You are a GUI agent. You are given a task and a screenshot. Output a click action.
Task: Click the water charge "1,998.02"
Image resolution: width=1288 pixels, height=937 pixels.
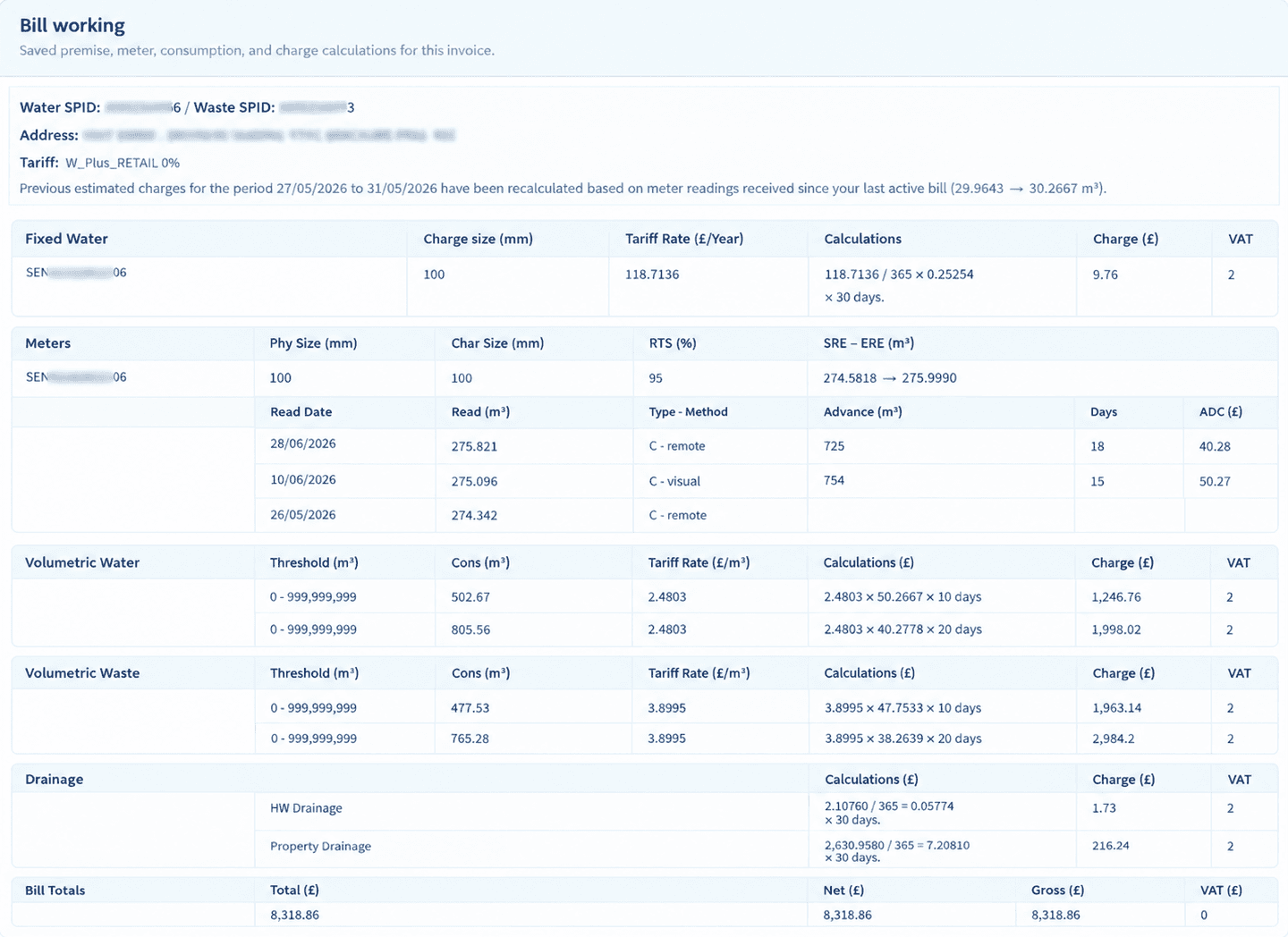(1116, 629)
